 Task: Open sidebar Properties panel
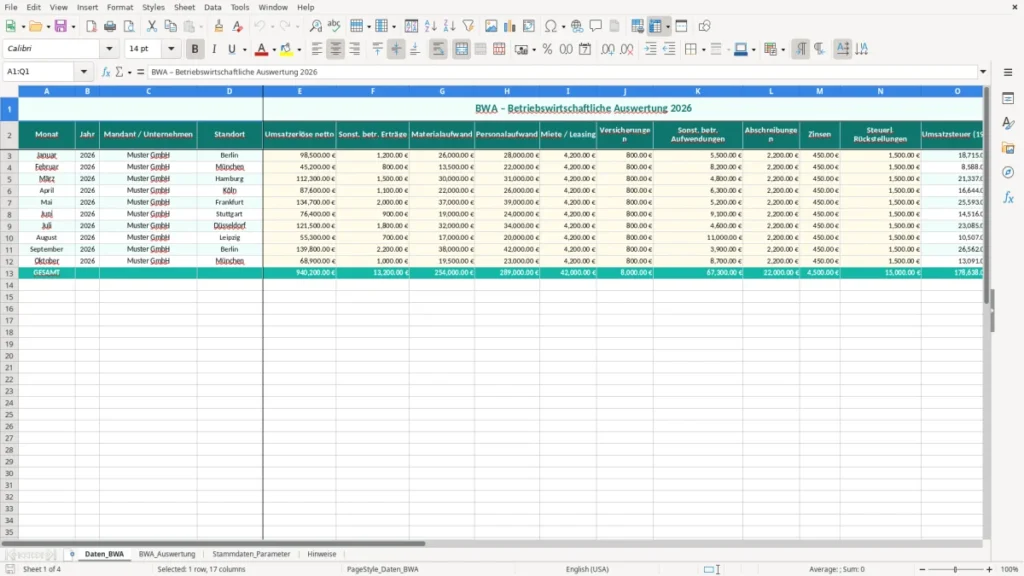[1008, 99]
